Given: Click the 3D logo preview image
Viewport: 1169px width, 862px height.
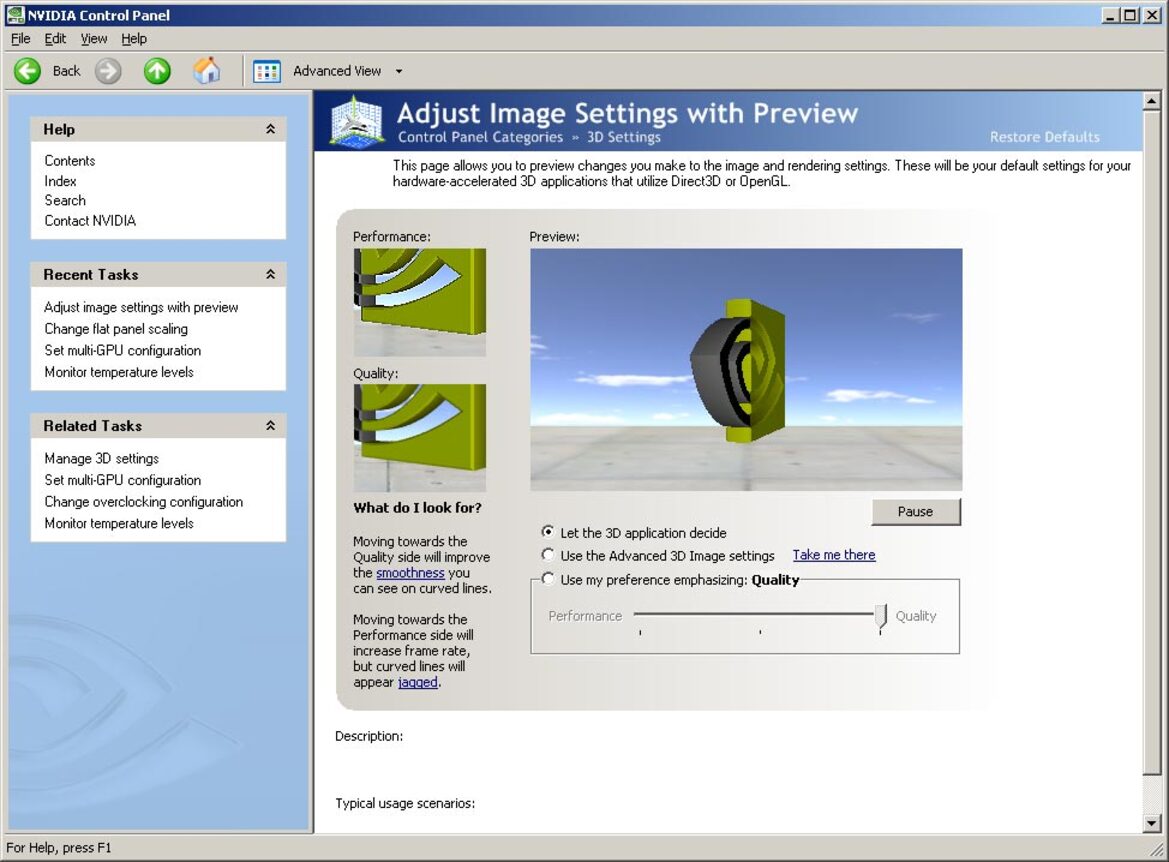Looking at the screenshot, I should (x=746, y=369).
